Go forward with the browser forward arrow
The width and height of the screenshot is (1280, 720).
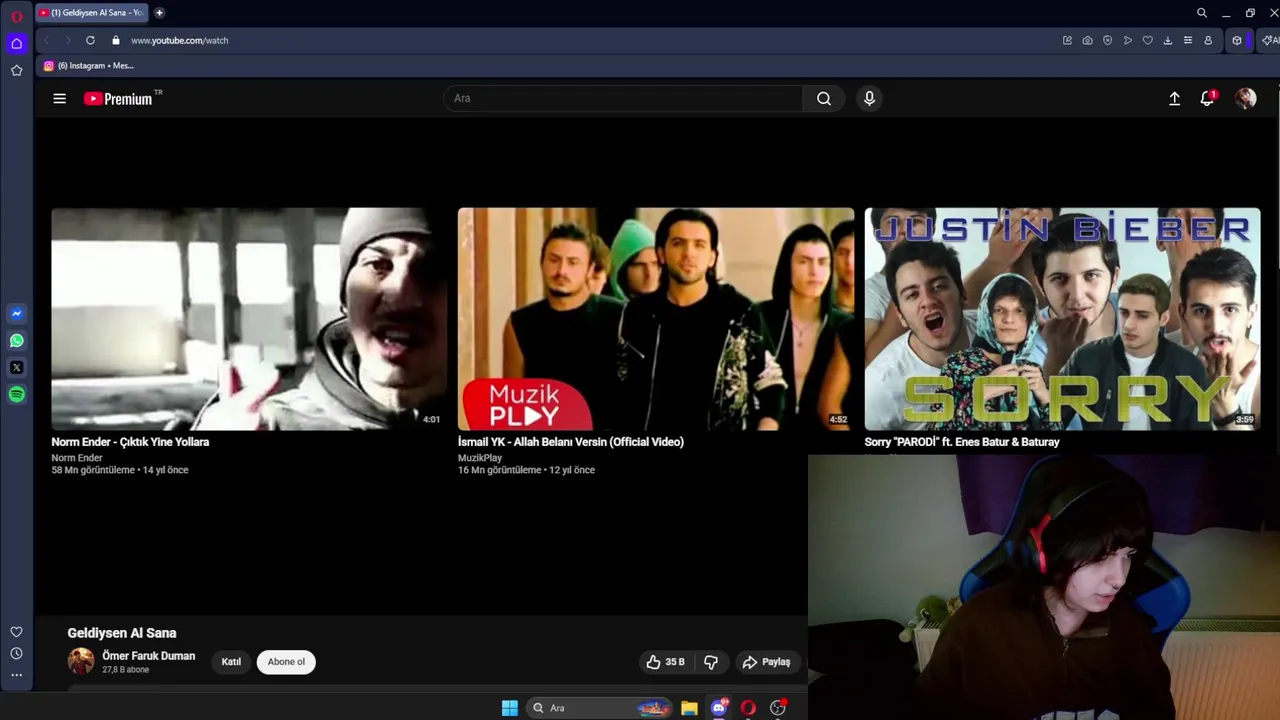[x=68, y=40]
